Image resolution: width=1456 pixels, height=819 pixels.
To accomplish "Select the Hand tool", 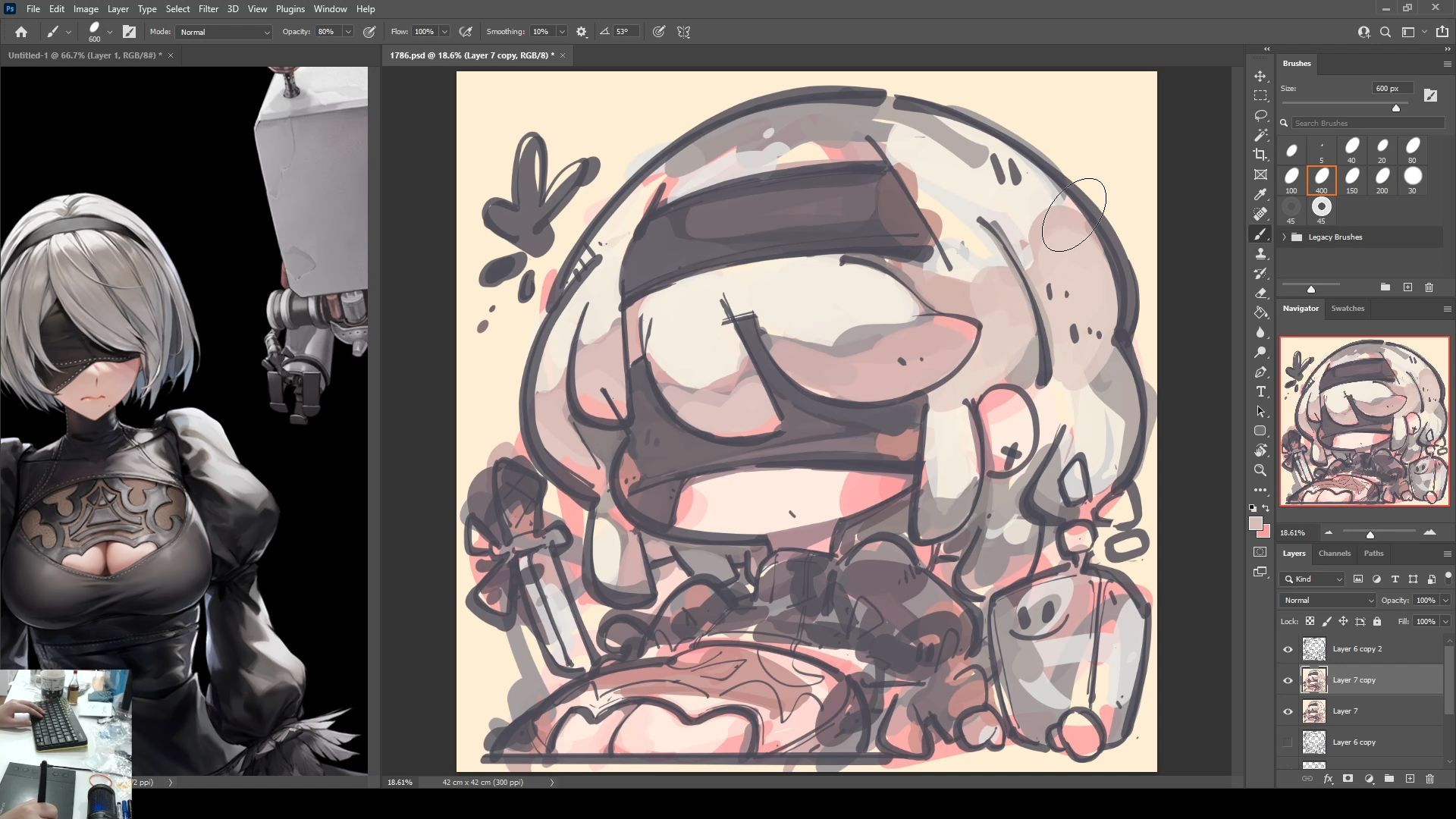I will (x=1260, y=450).
